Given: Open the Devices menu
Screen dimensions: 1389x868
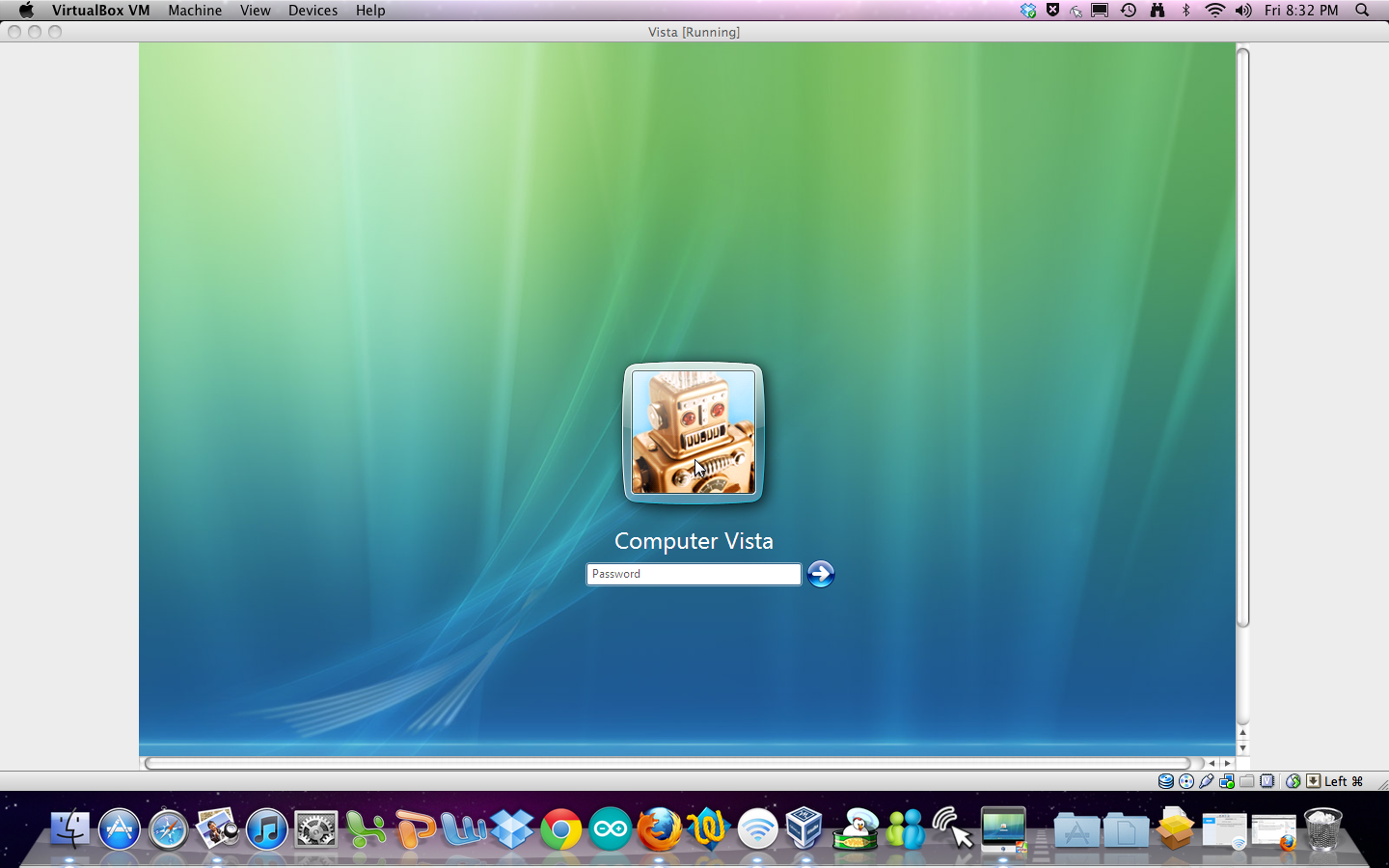Looking at the screenshot, I should coord(313,11).
